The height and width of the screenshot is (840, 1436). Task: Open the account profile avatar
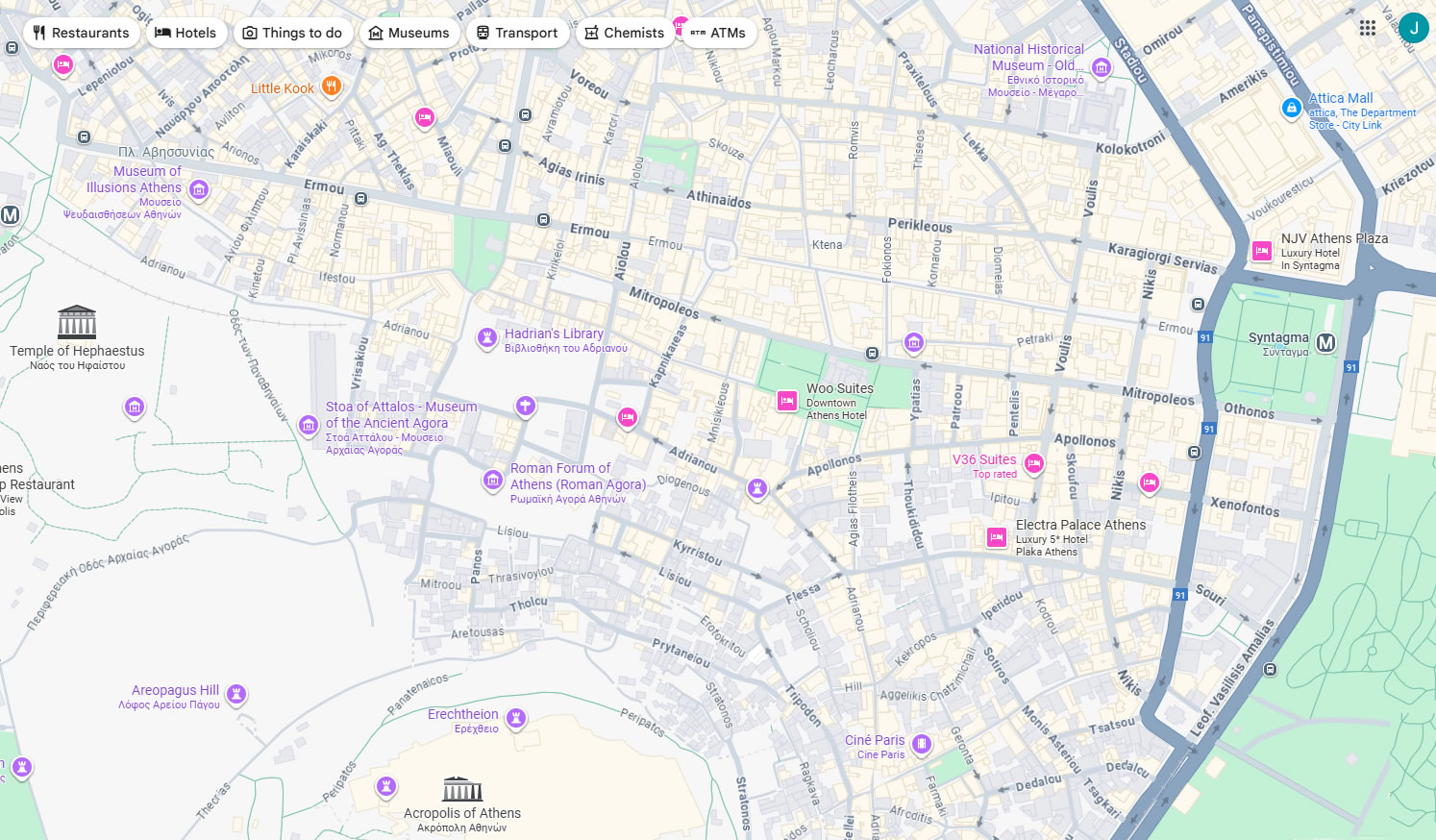point(1413,28)
